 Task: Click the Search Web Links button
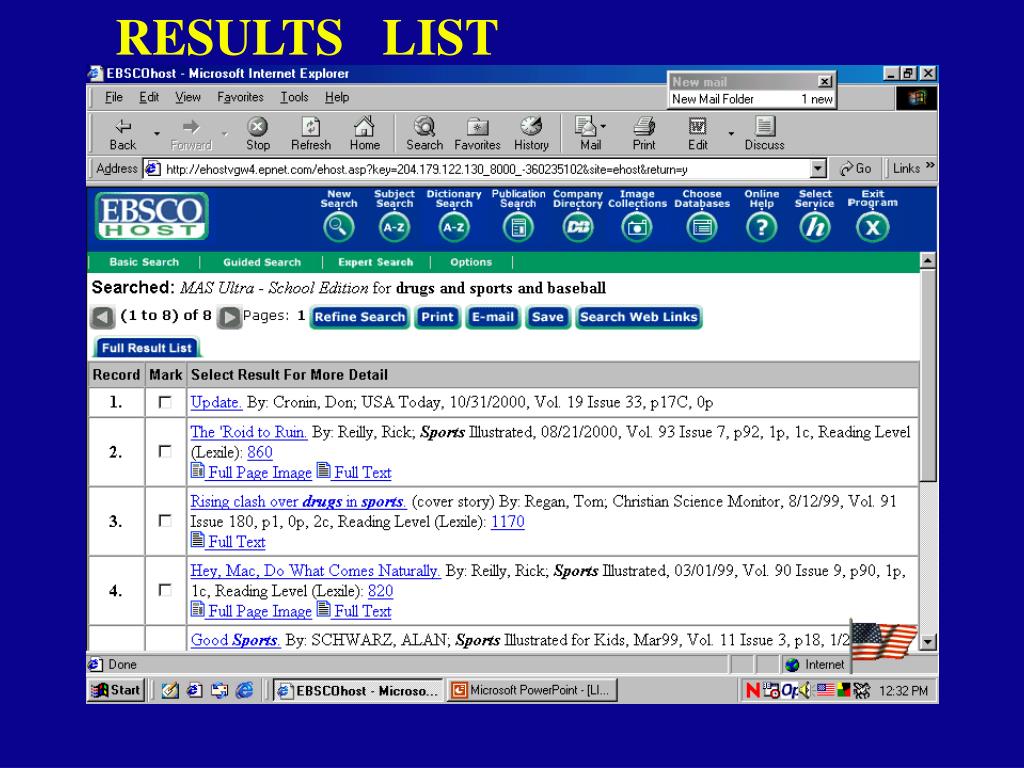point(638,317)
